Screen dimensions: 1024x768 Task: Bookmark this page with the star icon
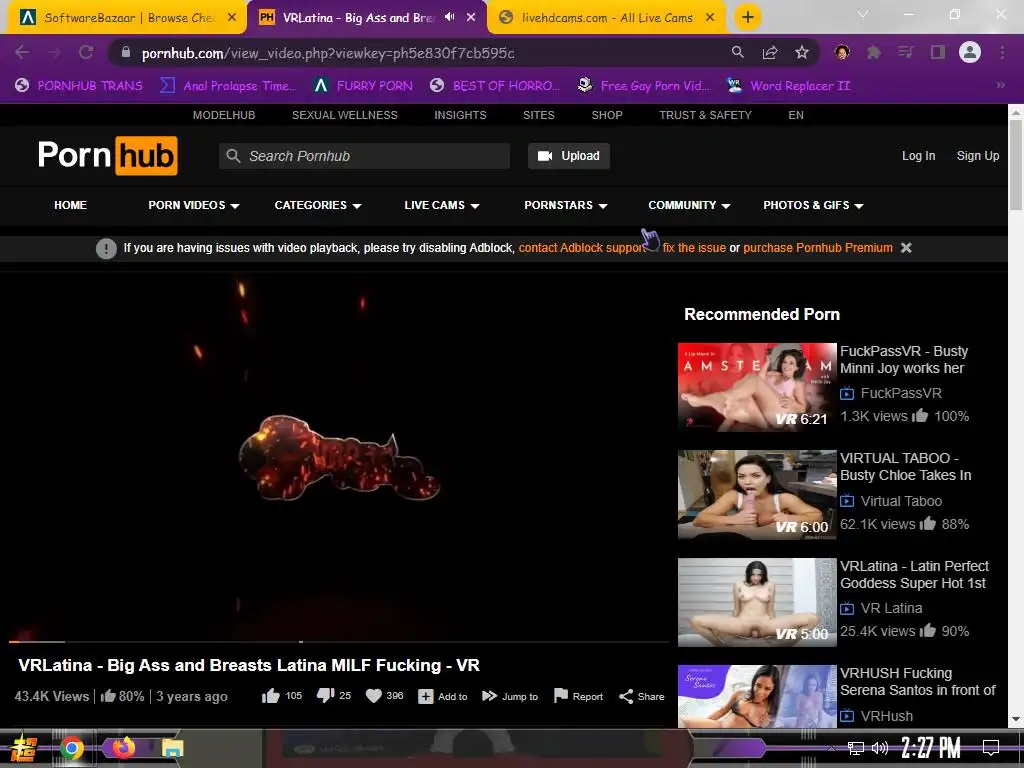tap(802, 52)
